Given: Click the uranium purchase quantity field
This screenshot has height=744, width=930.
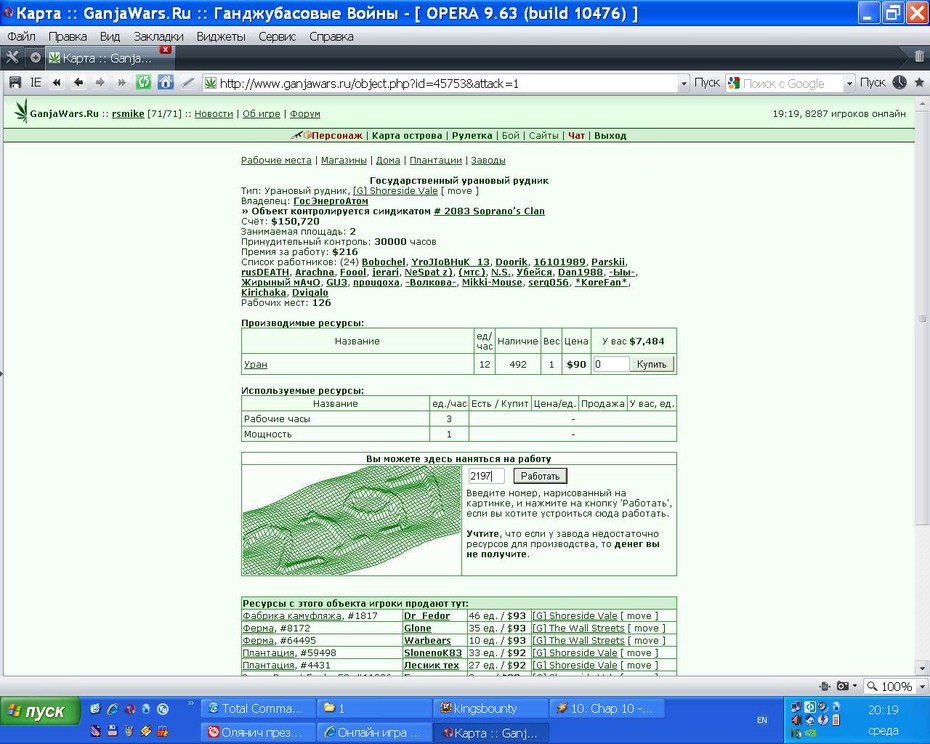Looking at the screenshot, I should pyautogui.click(x=610, y=364).
